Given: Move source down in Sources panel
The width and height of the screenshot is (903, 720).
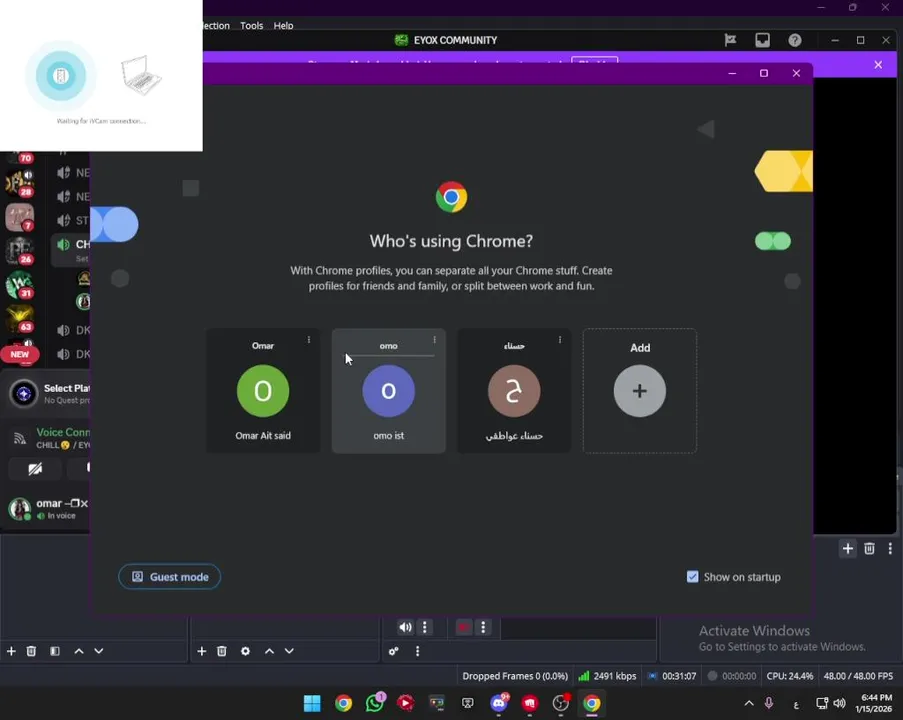Looking at the screenshot, I should click(x=289, y=651).
